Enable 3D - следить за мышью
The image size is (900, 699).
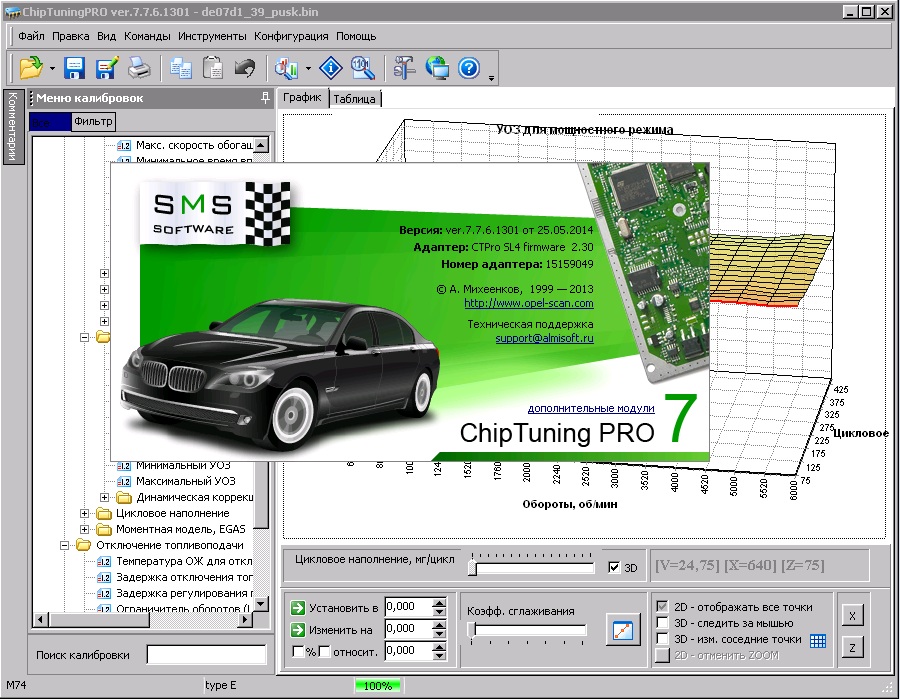click(x=662, y=623)
